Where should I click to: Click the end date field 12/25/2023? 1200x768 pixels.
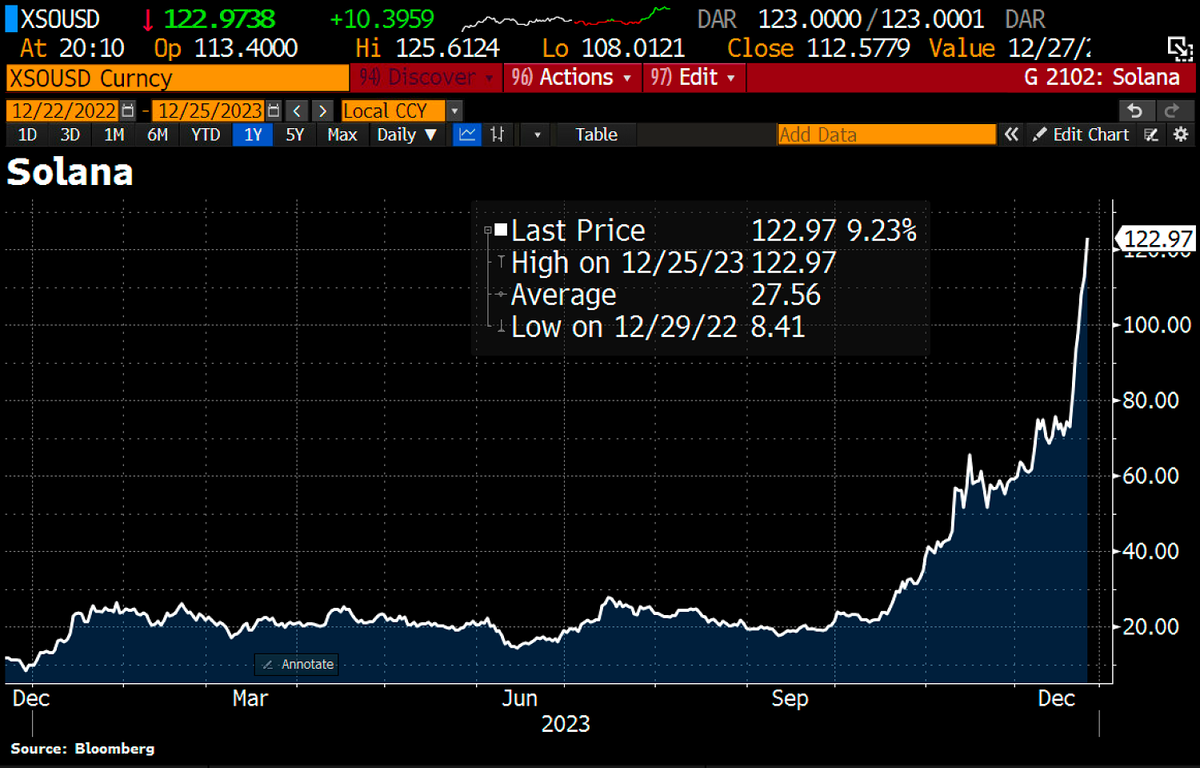(208, 111)
